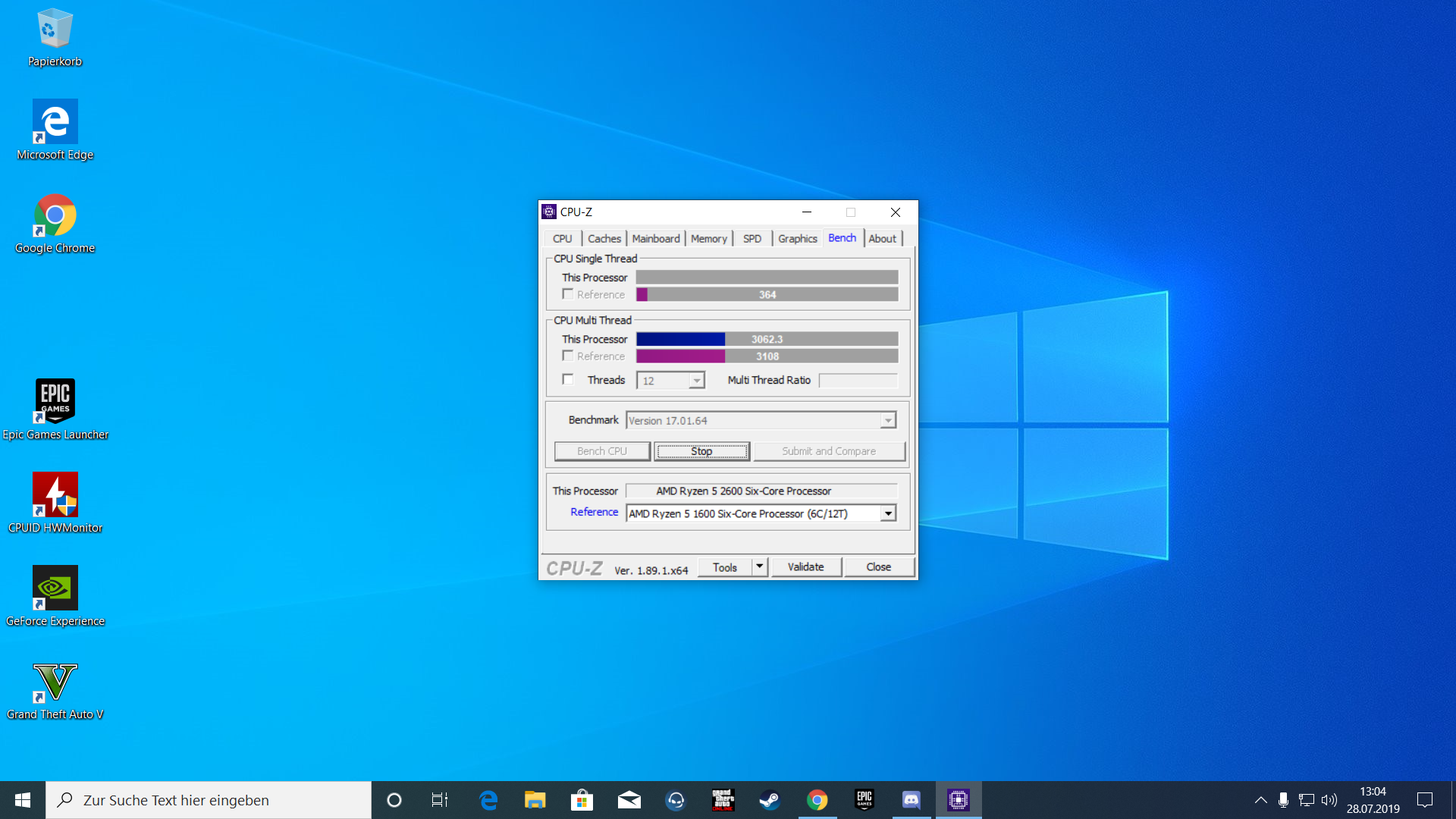Switch to the Graphics tab

797,238
